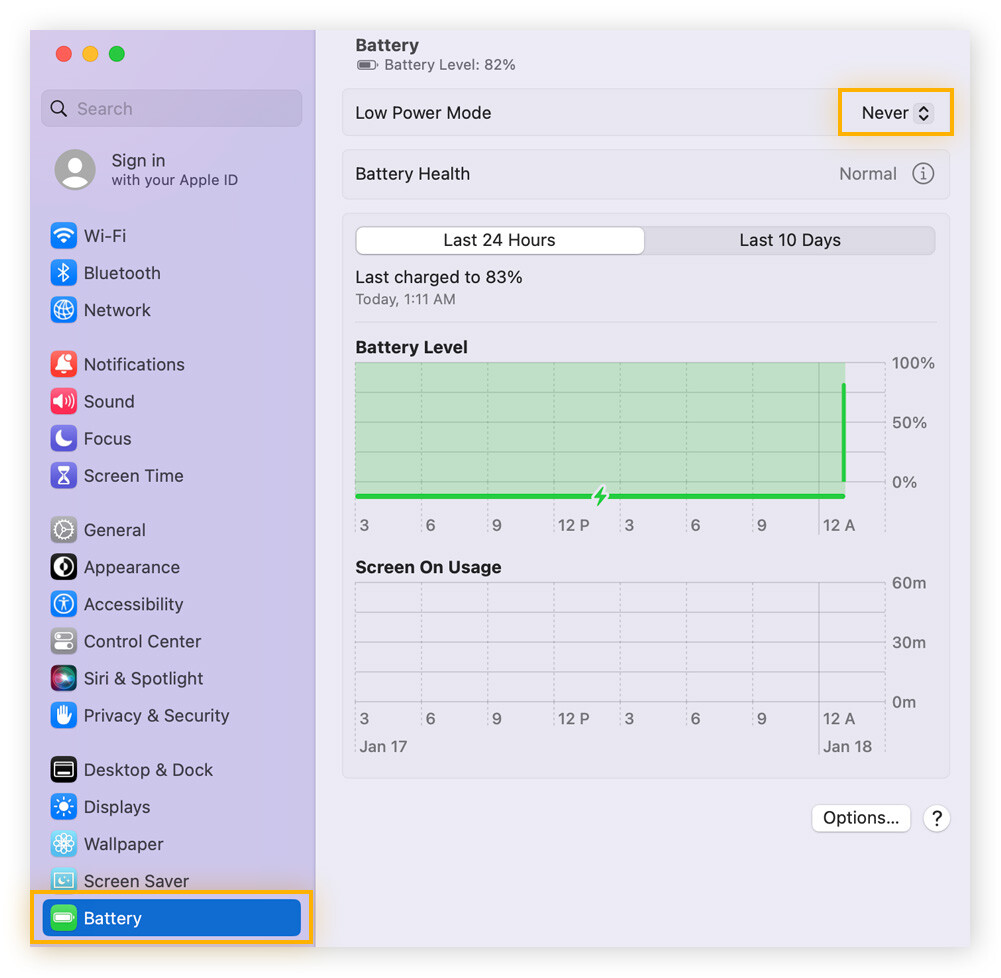The image size is (1001, 978).
Task: Expand the Low Power Mode dropdown
Action: (896, 113)
